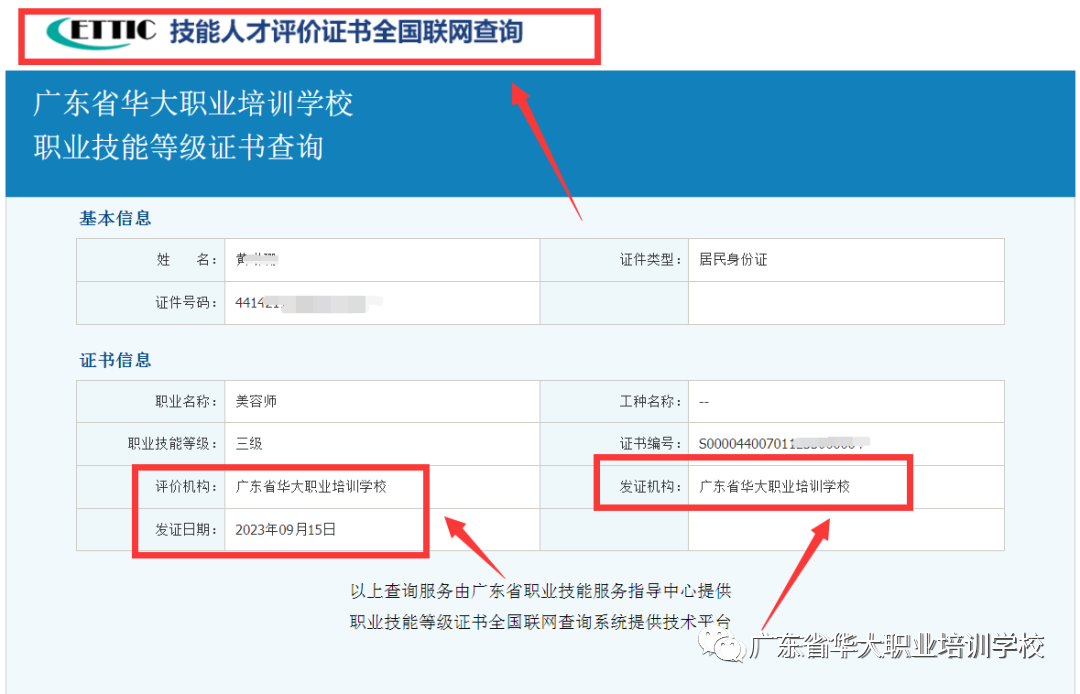This screenshot has height=694, width=1080.
Task: Click the CETTIC logo in the header
Action: click(101, 32)
